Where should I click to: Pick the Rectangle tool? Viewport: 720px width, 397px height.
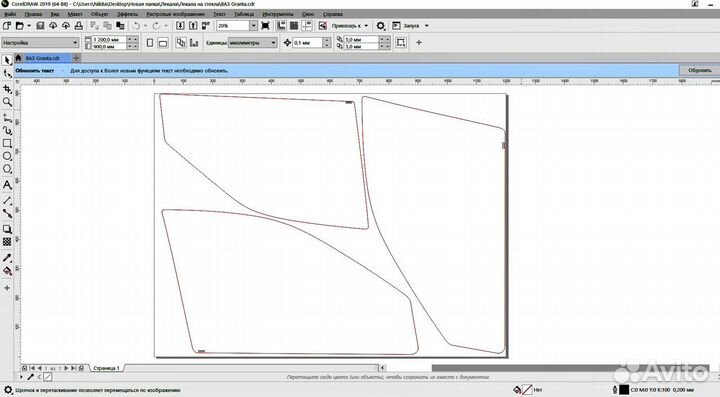tap(7, 143)
